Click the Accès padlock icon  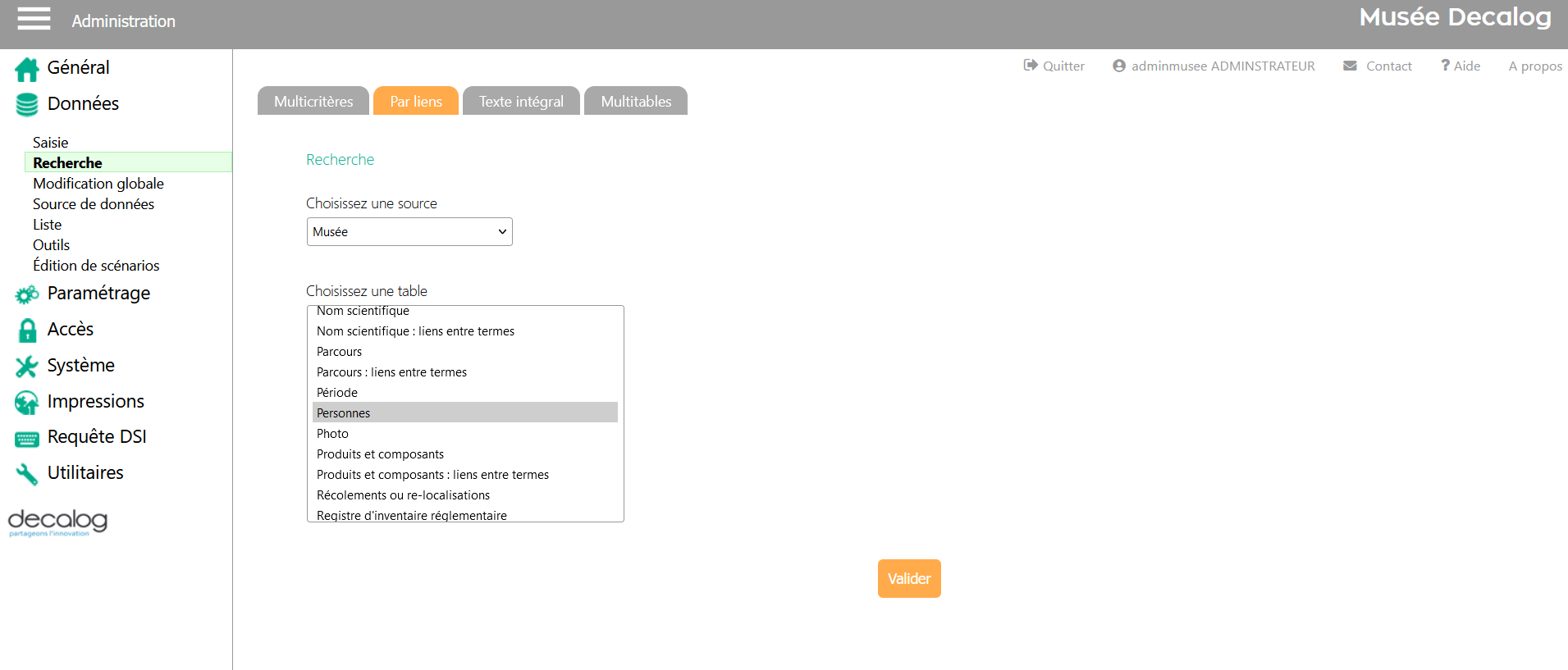(x=27, y=330)
